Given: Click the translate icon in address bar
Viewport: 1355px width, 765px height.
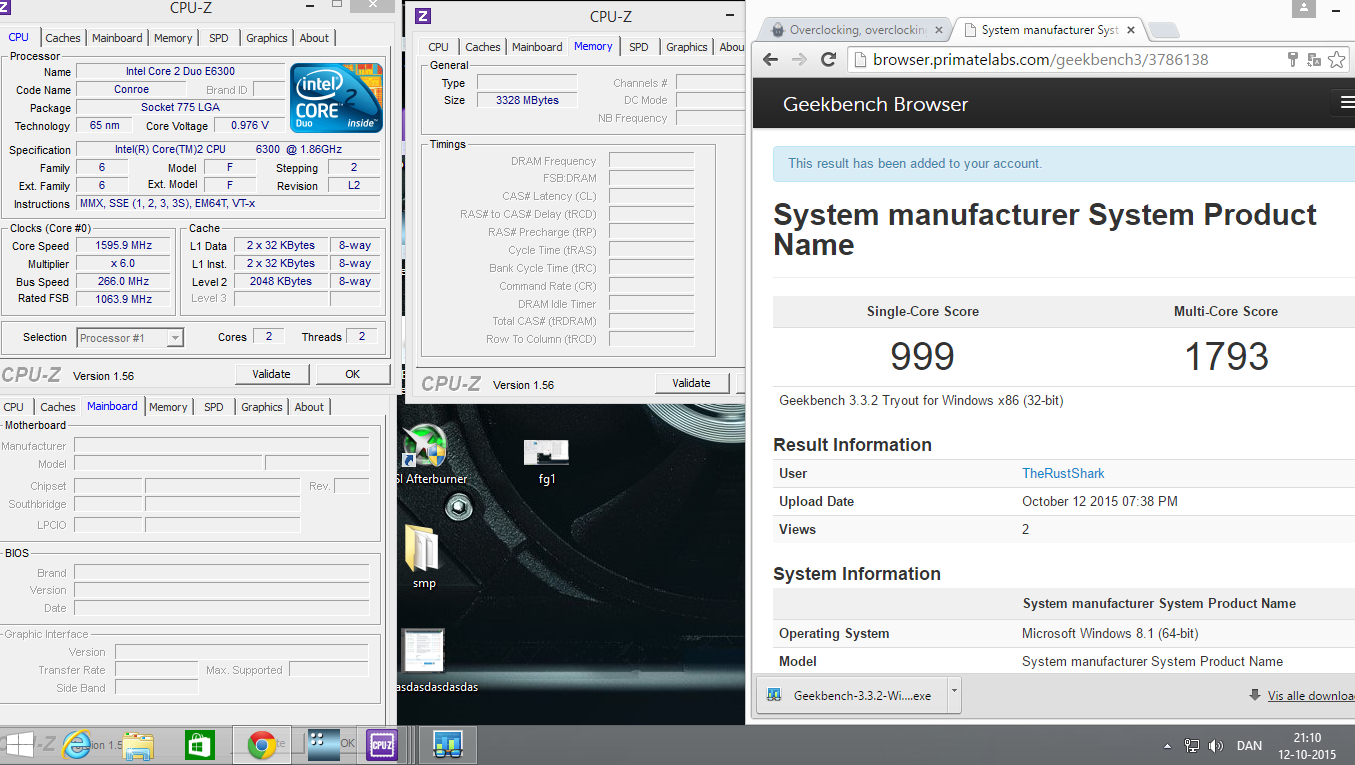Looking at the screenshot, I should pos(1314,60).
